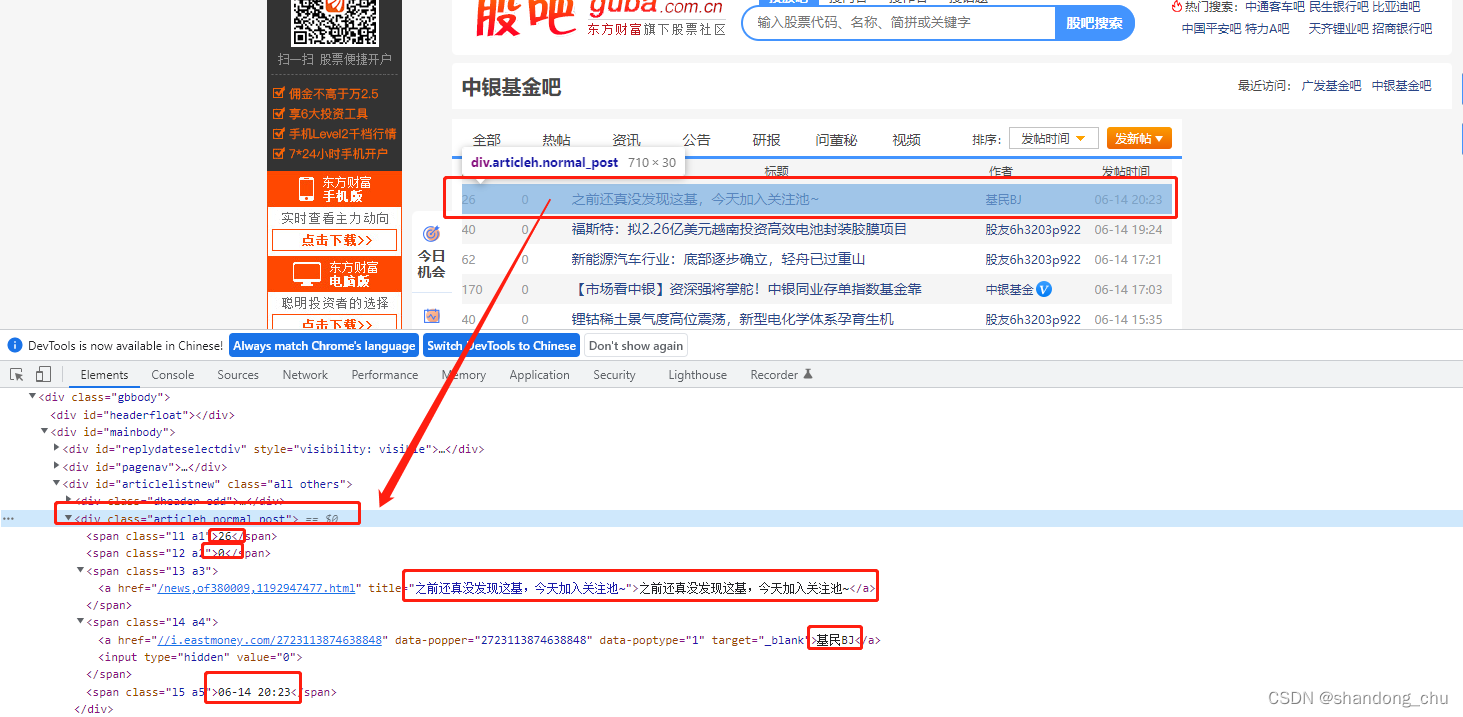The image size is (1463, 717).
Task: Click the i.eastmoney.com href link in DOM
Action: coord(269,640)
